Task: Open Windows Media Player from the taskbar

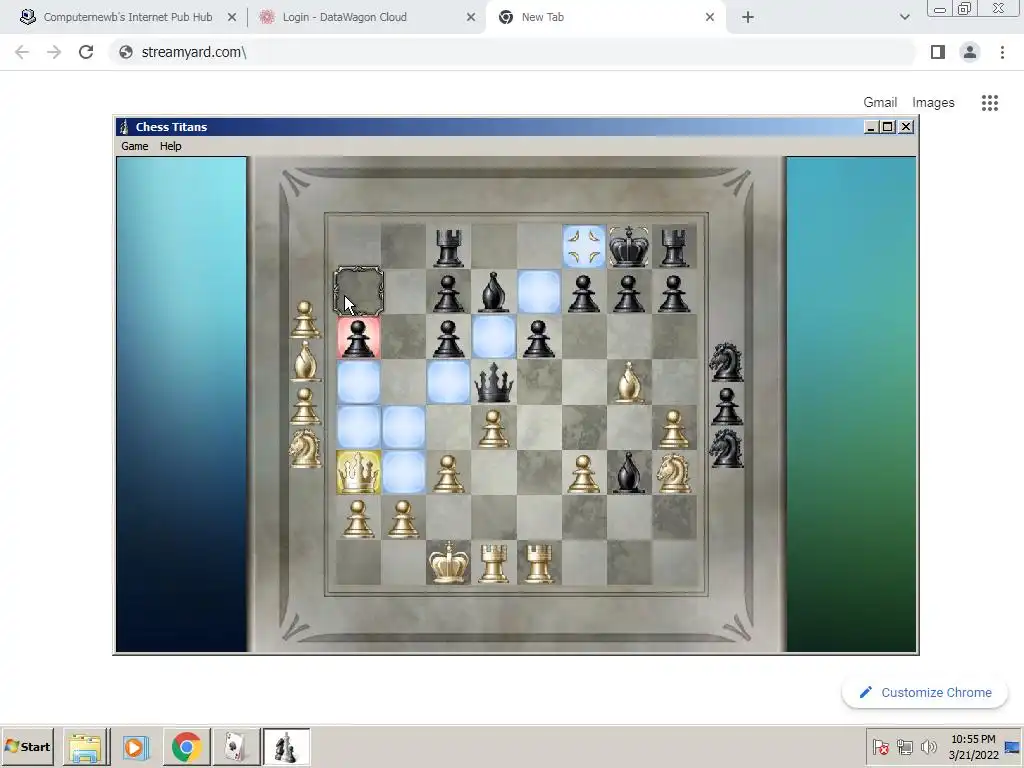Action: coord(136,746)
